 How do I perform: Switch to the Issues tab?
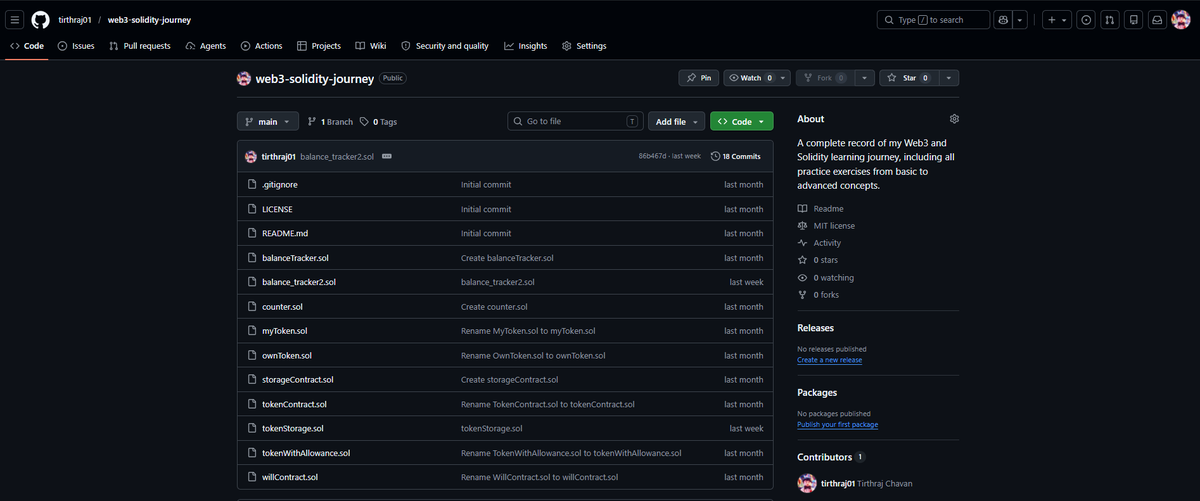[76, 46]
